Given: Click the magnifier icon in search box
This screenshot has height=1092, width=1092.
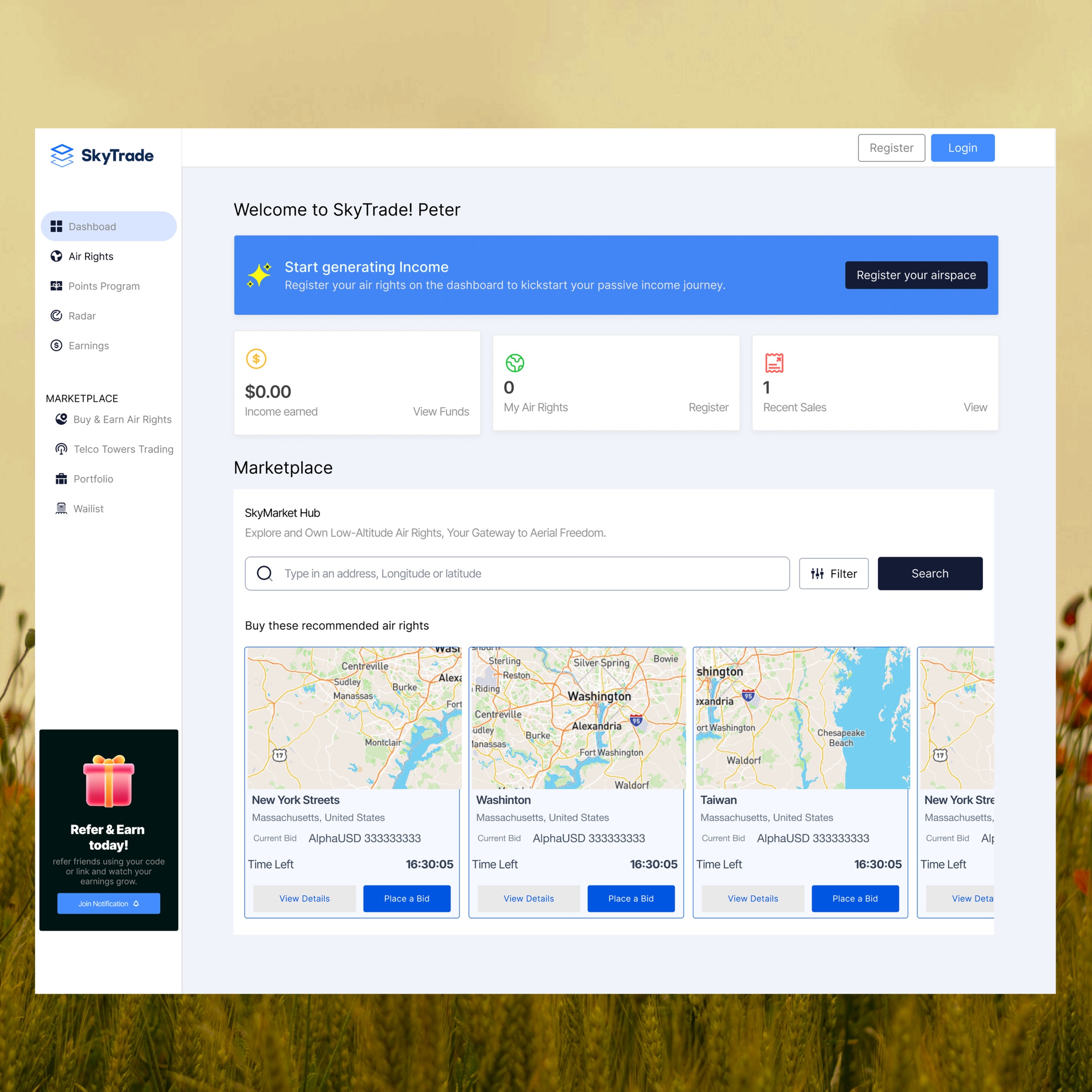Looking at the screenshot, I should [264, 573].
